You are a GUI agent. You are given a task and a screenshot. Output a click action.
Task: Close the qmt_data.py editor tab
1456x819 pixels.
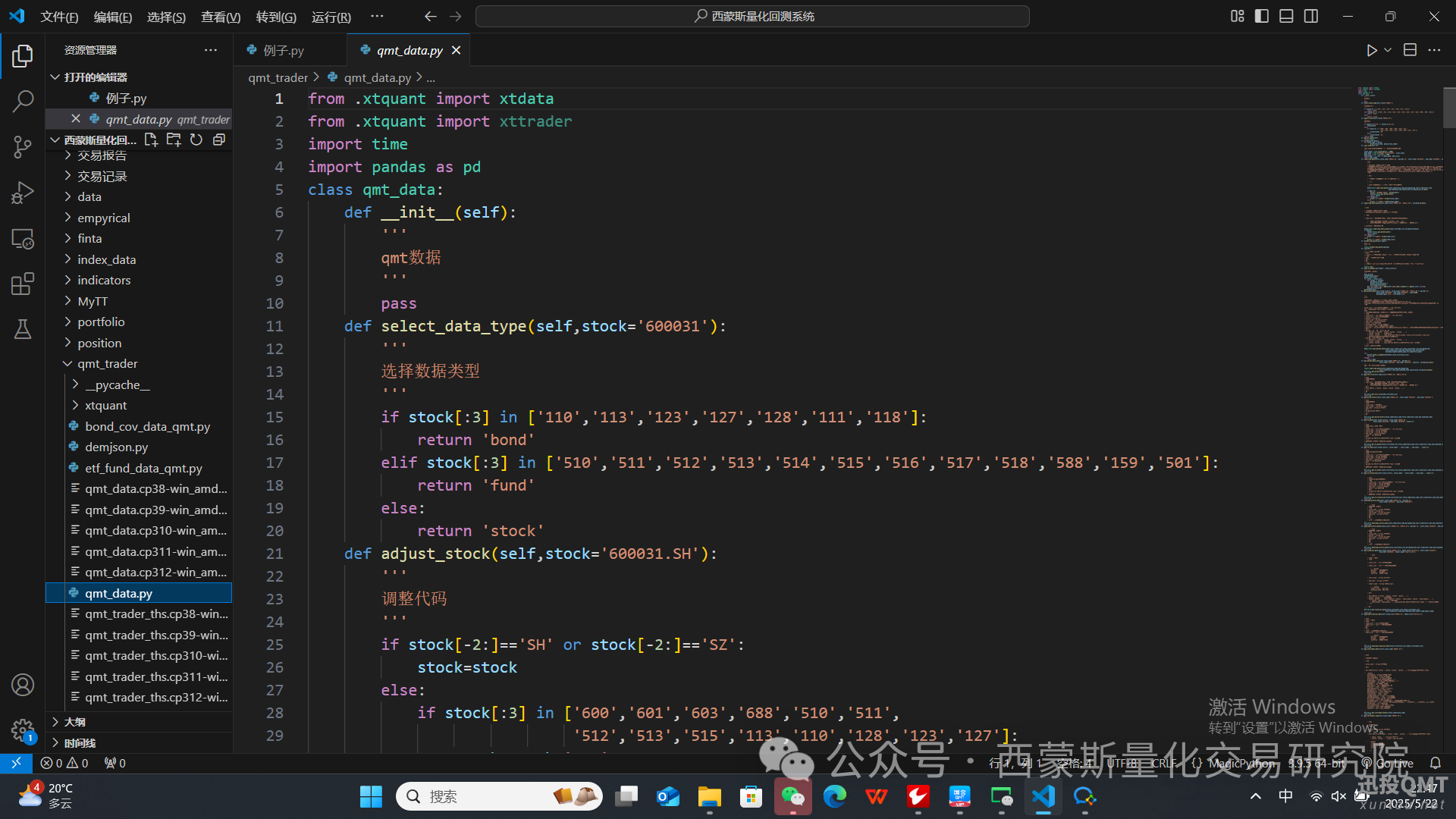pos(457,50)
